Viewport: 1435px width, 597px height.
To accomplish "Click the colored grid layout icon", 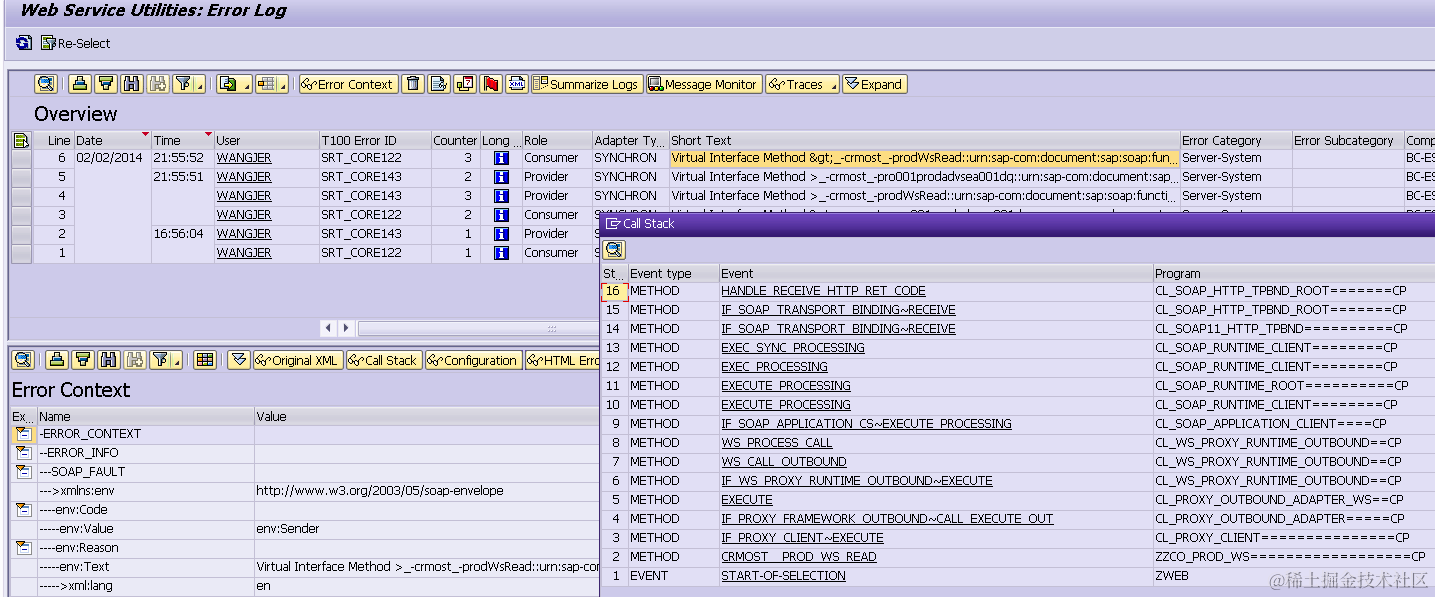I will (204, 360).
